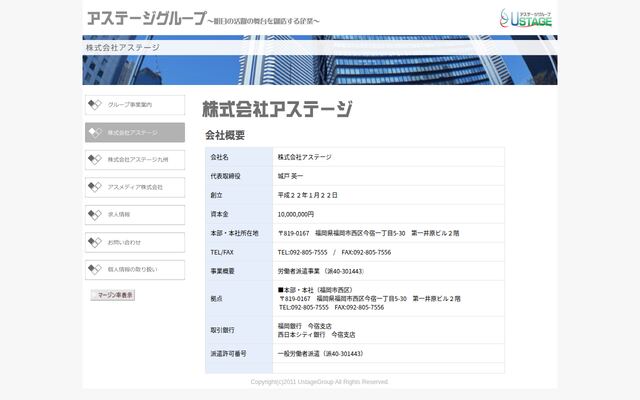Click the ■本部・本社（福岡市西区） line
Viewport: 640px width, 400px height.
click(x=316, y=290)
